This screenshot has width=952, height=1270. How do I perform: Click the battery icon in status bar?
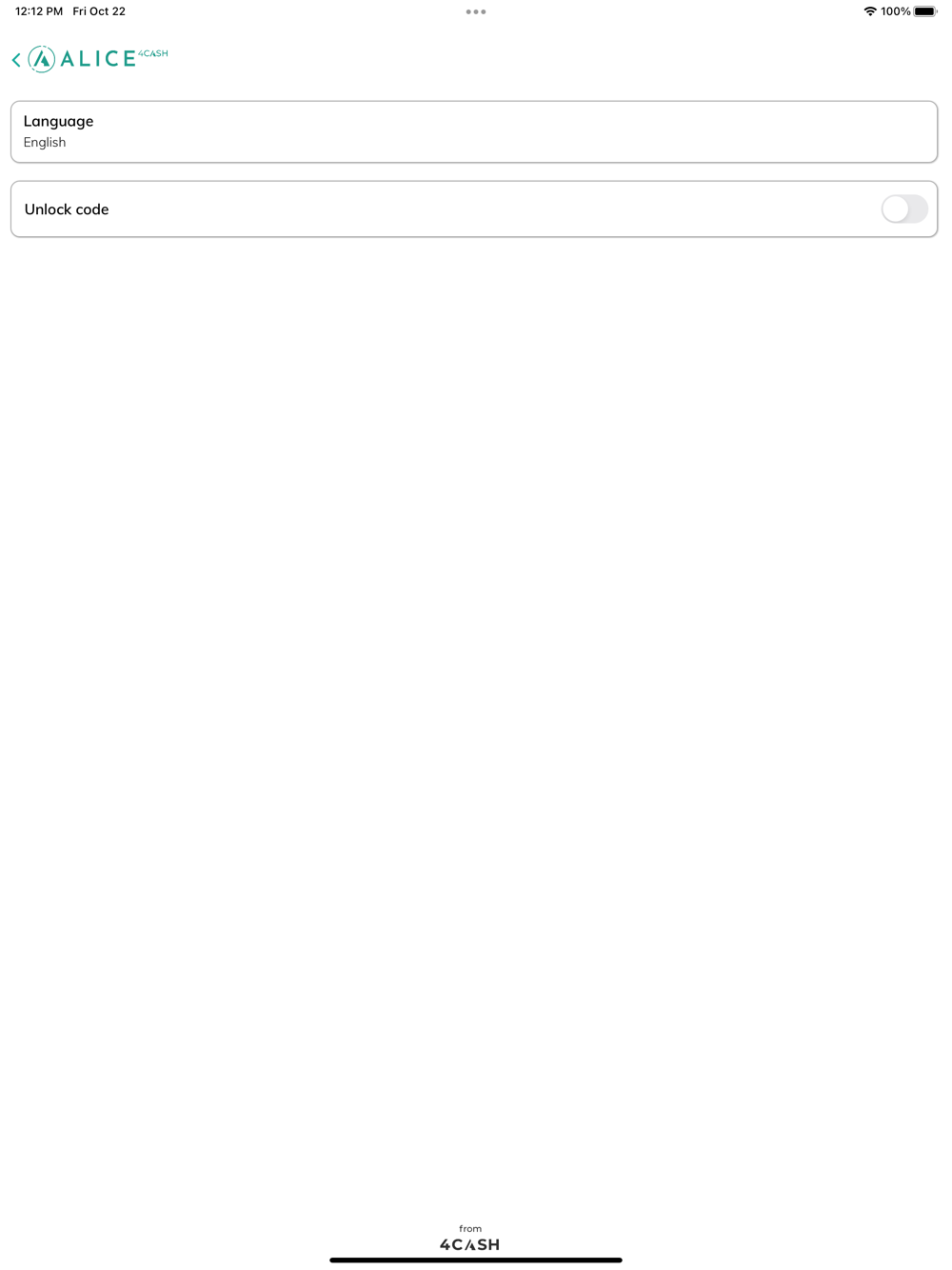point(925,11)
